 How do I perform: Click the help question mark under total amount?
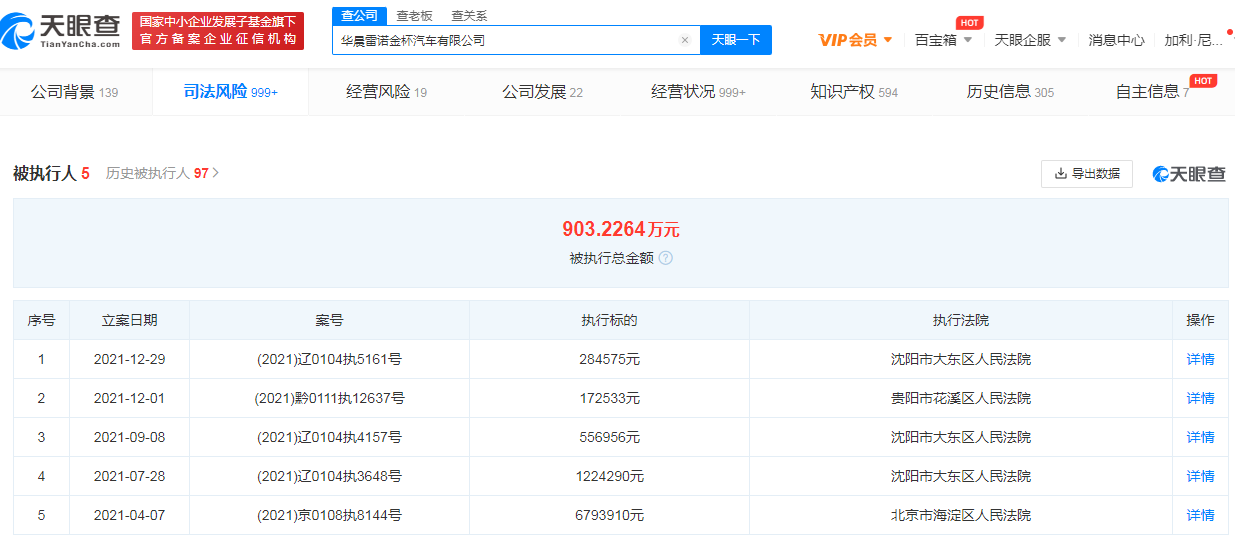(666, 258)
